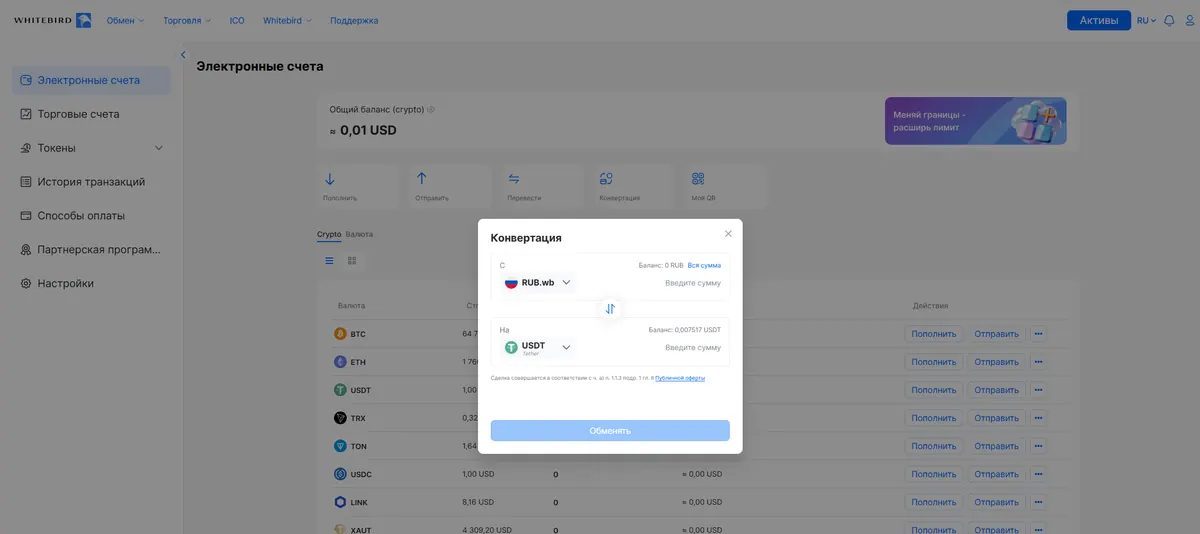Switch to list view icon
Screen dimensions: 1200x534
point(329,261)
